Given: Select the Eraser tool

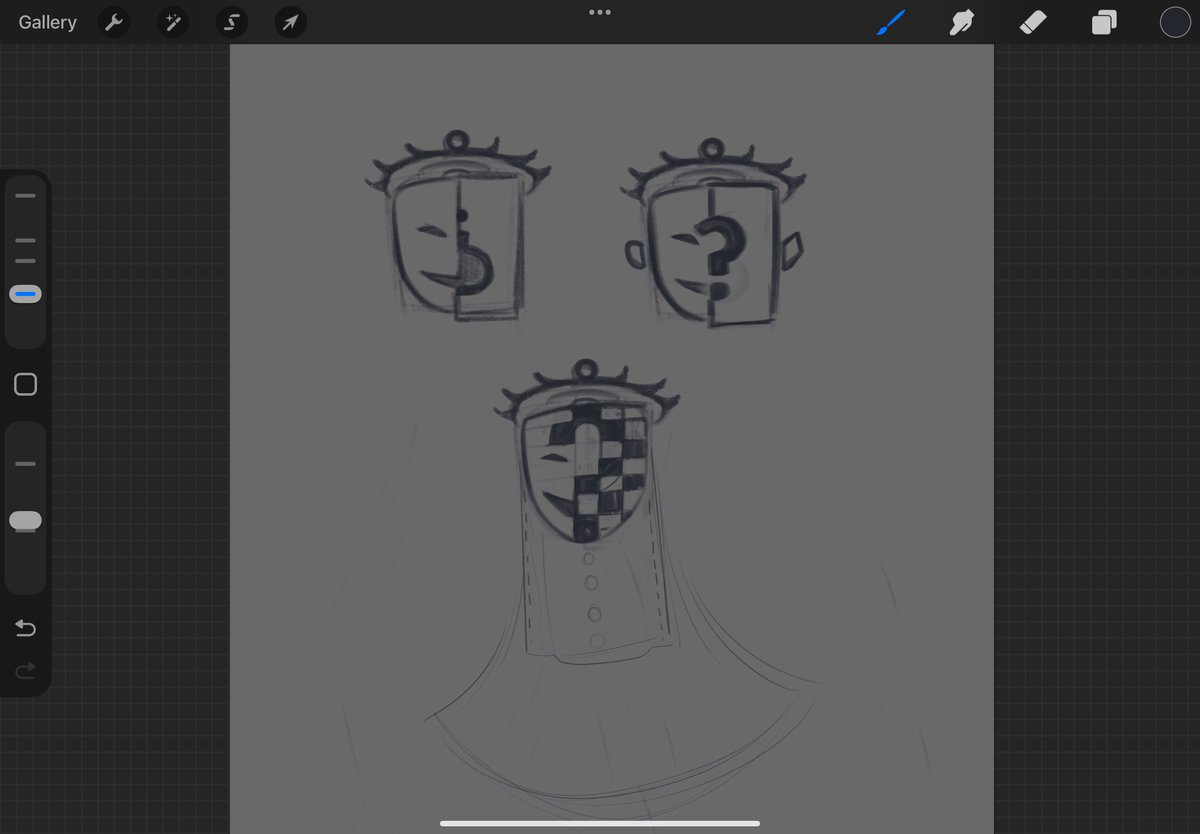Looking at the screenshot, I should [1032, 22].
